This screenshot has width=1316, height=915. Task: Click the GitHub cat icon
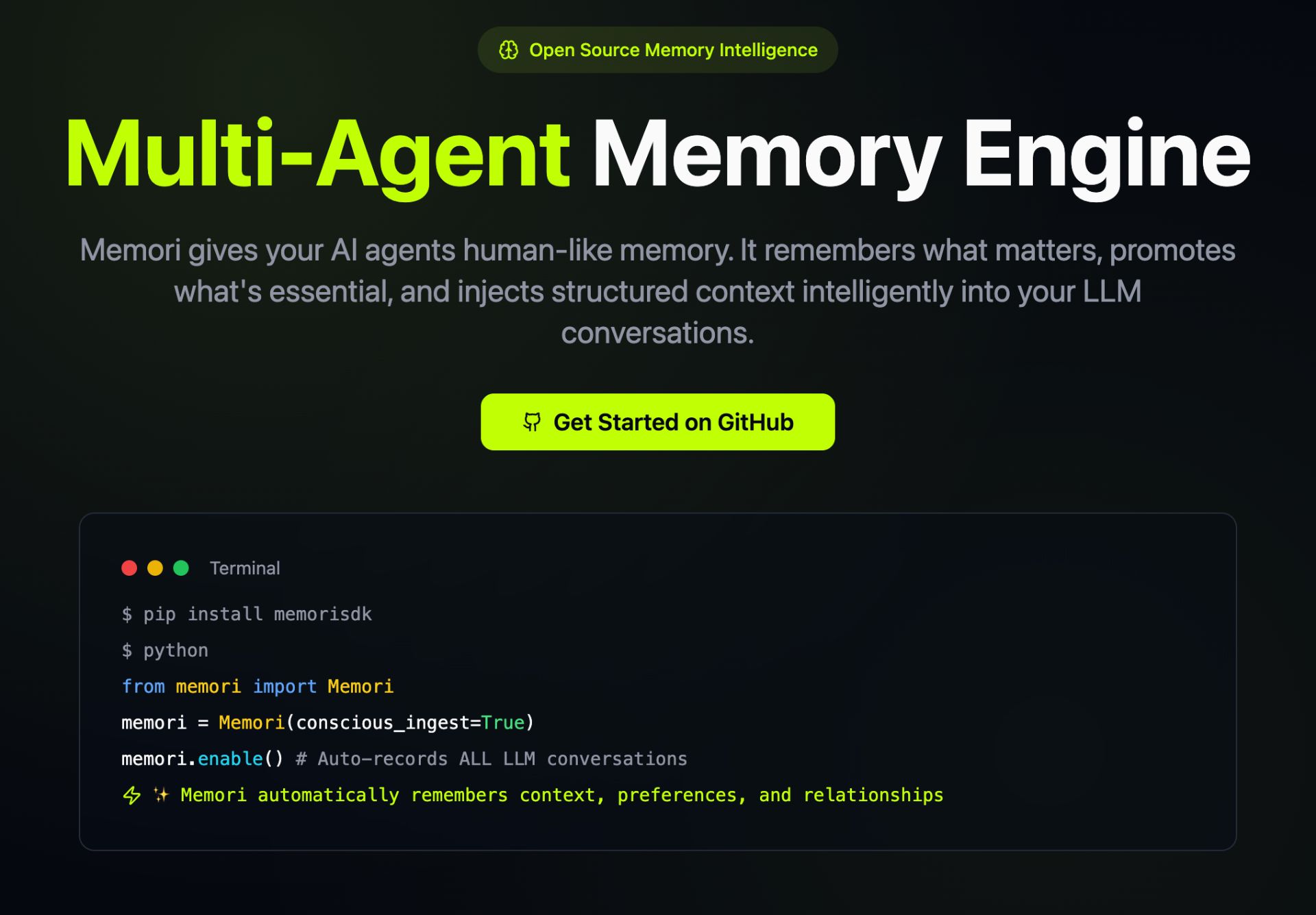pos(532,422)
